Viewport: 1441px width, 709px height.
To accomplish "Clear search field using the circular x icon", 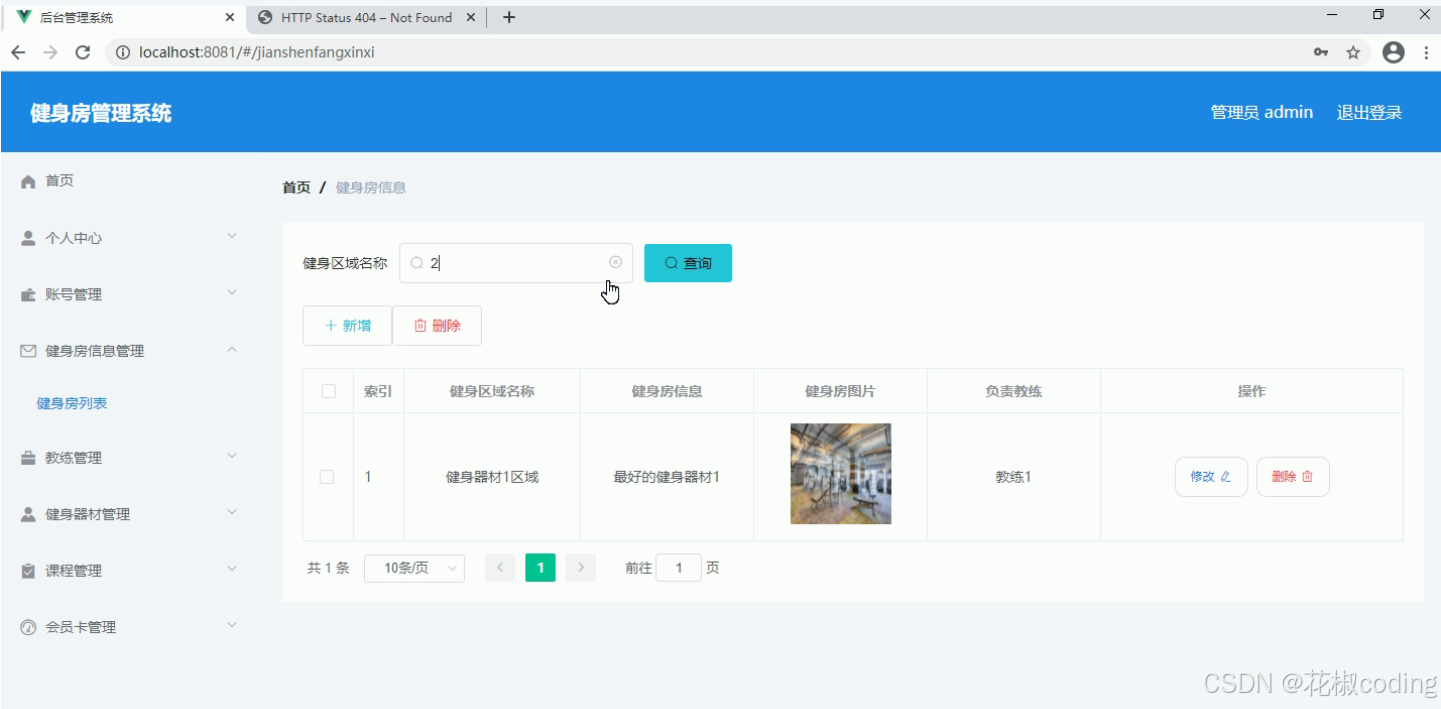I will [615, 262].
